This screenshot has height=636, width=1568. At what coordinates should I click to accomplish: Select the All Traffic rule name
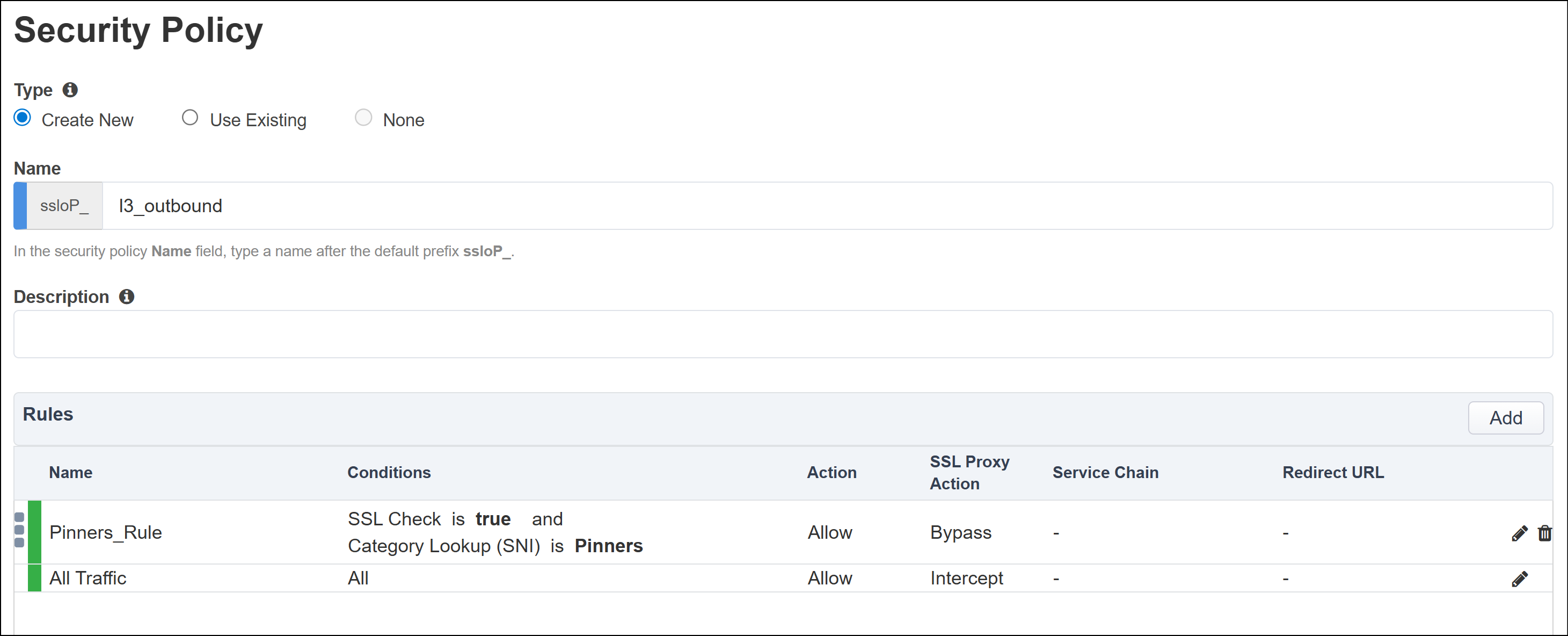coord(87,578)
